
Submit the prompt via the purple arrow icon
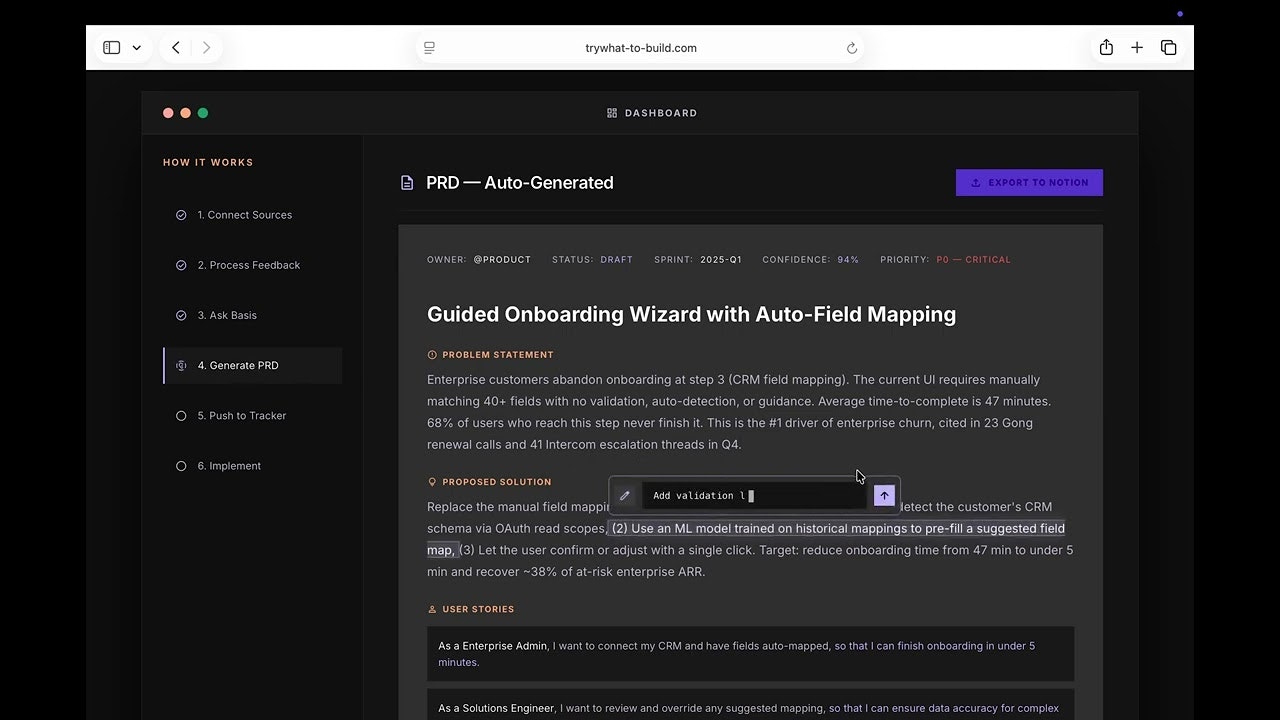pyautogui.click(x=883, y=494)
